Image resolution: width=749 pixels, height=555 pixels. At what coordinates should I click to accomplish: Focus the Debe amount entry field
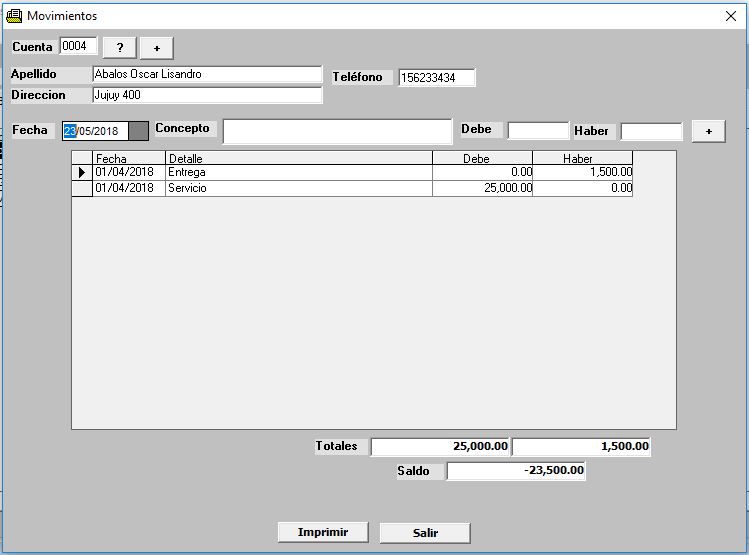537,131
